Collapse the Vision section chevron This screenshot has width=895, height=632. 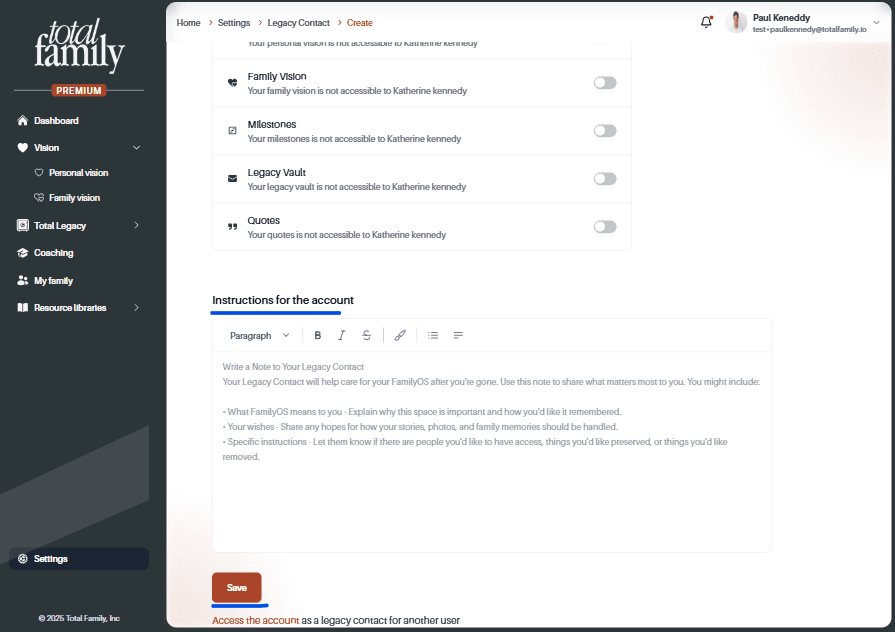click(136, 147)
